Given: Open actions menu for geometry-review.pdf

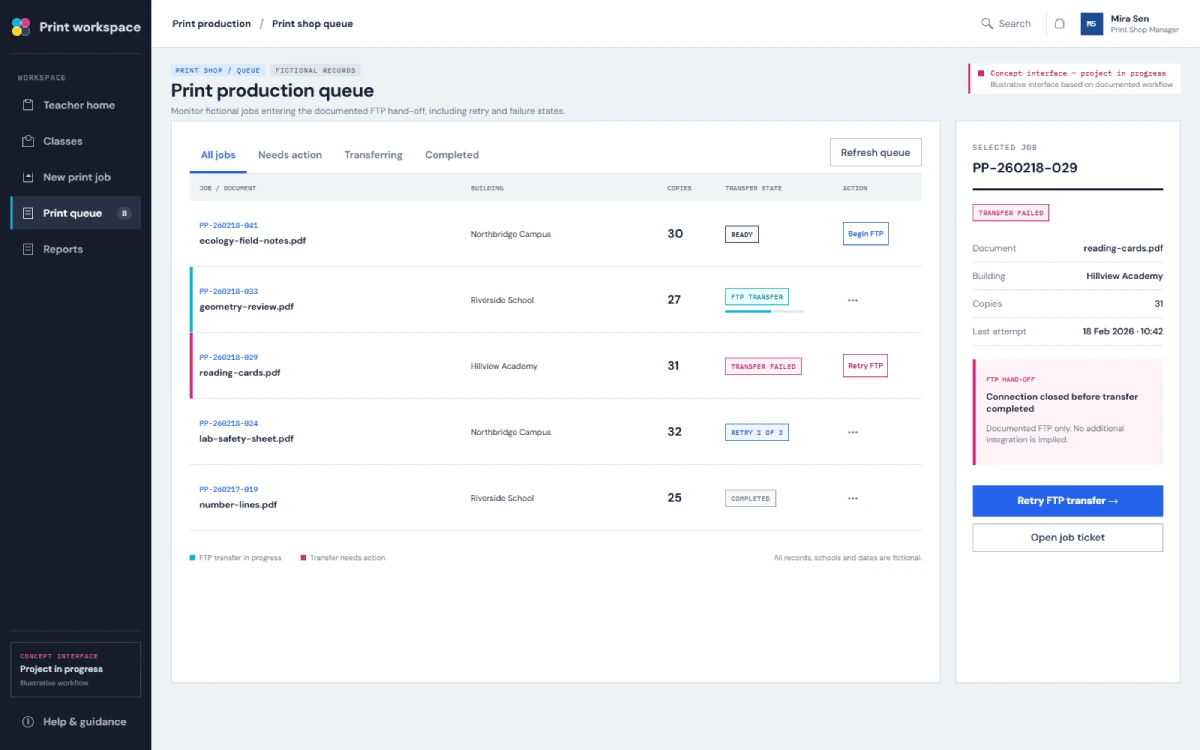Looking at the screenshot, I should click(853, 300).
